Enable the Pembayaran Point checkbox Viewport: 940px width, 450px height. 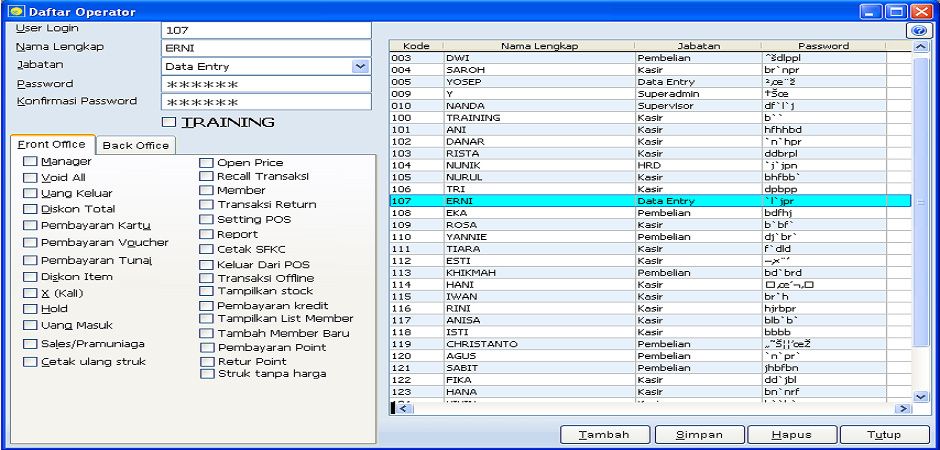coord(206,348)
